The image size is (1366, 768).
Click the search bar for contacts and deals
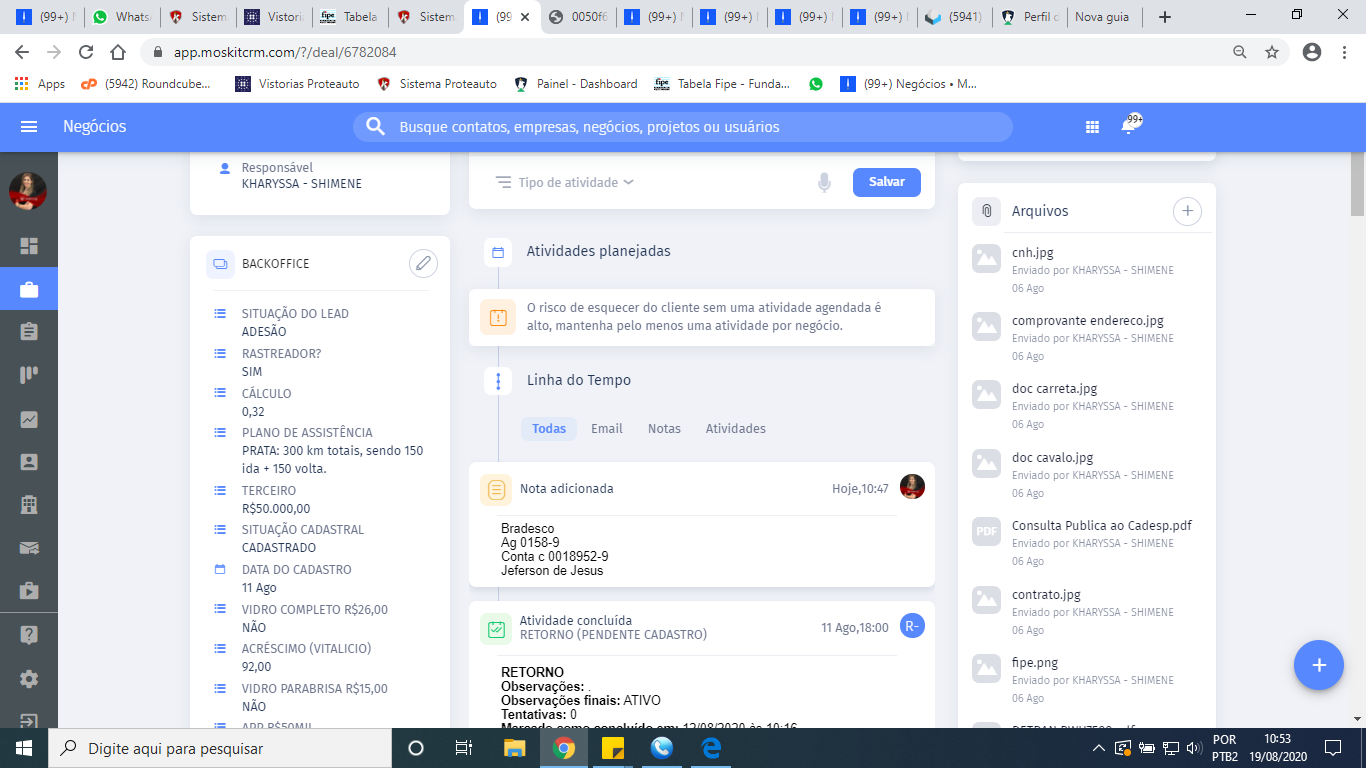(682, 127)
